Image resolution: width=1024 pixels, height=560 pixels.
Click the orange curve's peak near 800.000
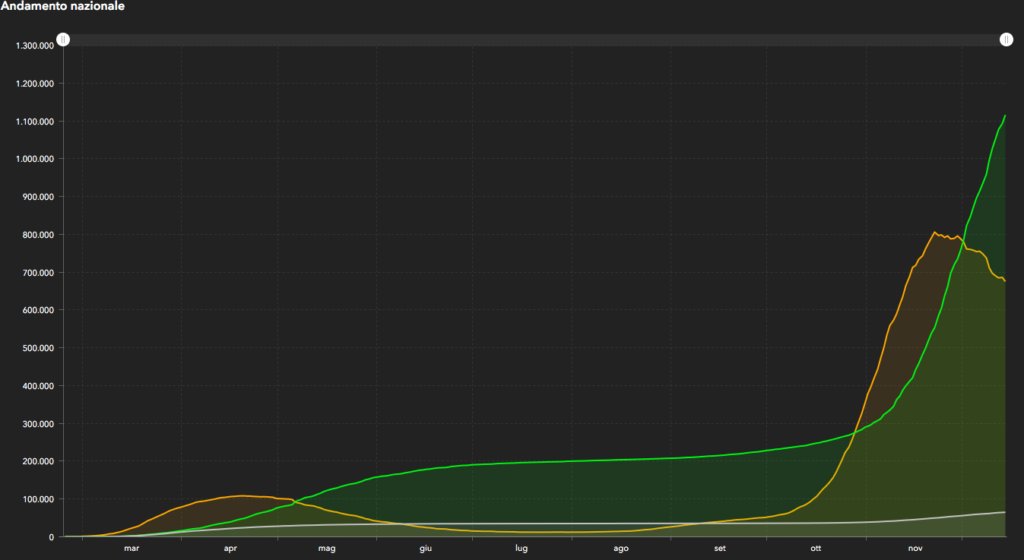coord(934,233)
